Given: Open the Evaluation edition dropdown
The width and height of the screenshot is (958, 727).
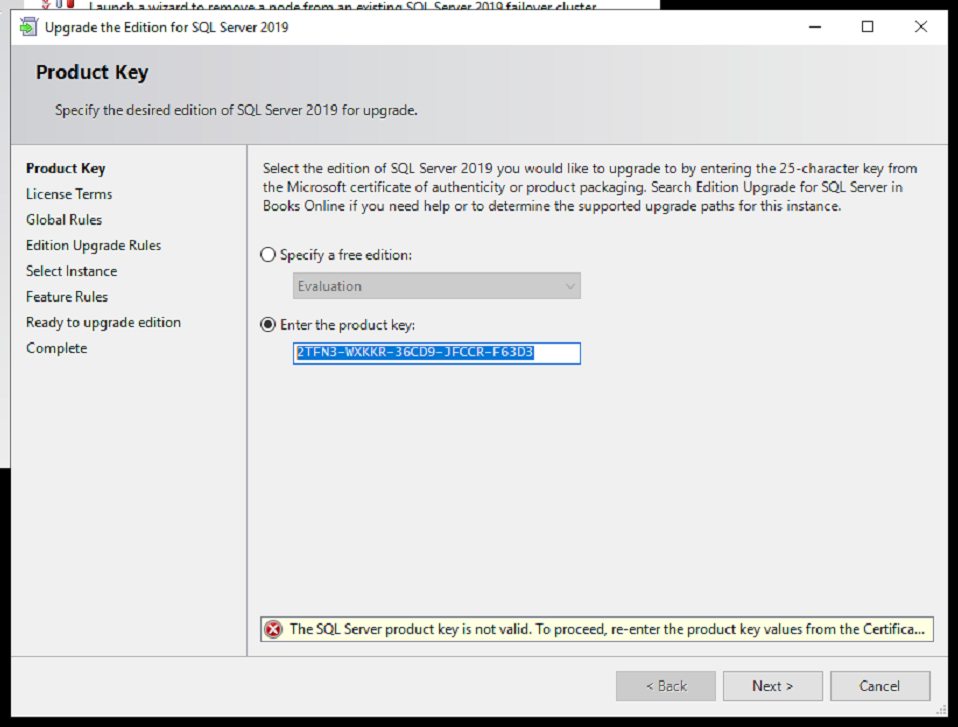Looking at the screenshot, I should [x=437, y=286].
